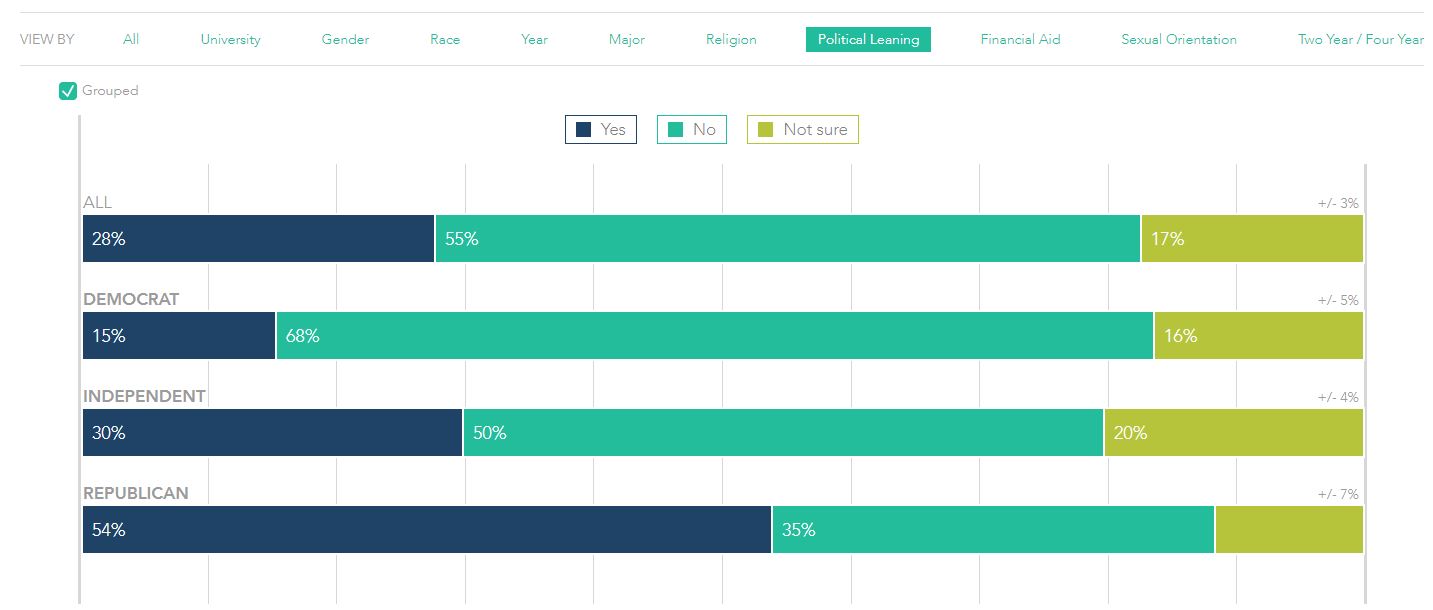Click the ALL 28% Yes bar segment
Viewport: 1433px width, 610px height.
(x=258, y=239)
